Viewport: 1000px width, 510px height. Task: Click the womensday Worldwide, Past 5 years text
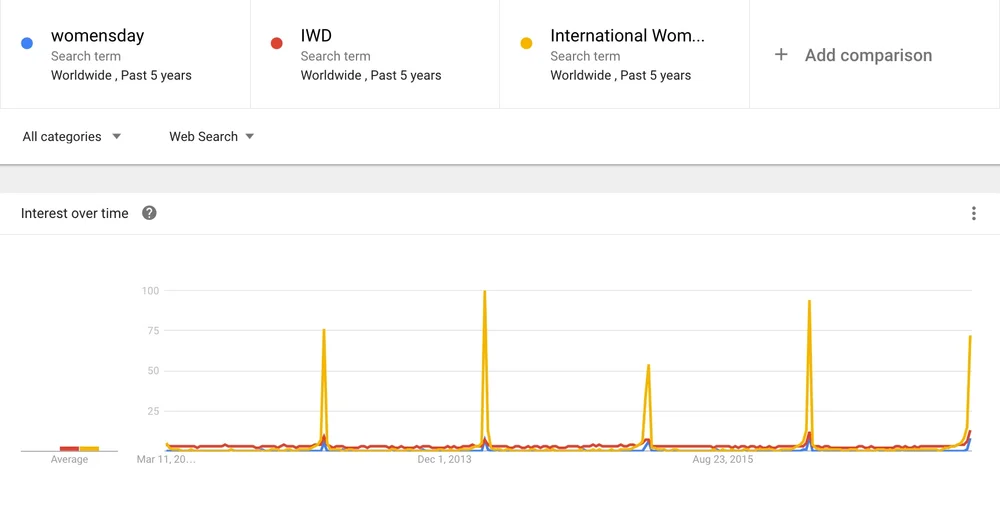point(121,75)
